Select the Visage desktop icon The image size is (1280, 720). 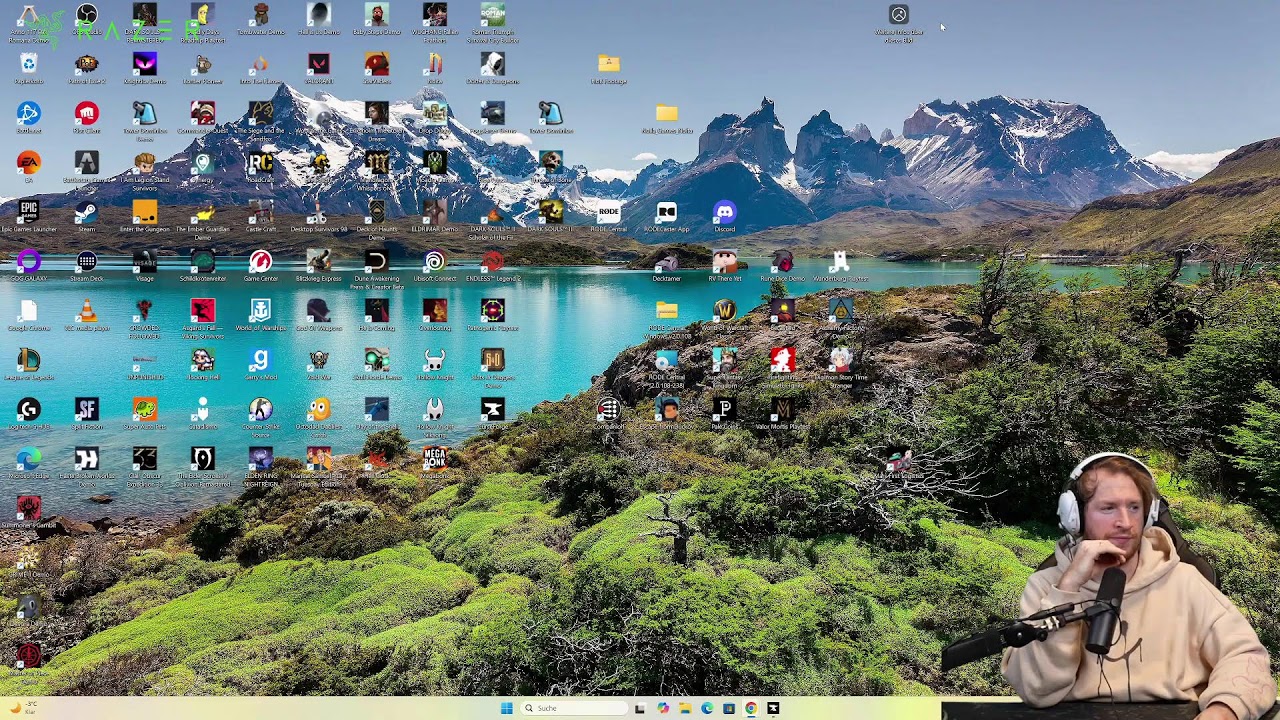tap(145, 261)
